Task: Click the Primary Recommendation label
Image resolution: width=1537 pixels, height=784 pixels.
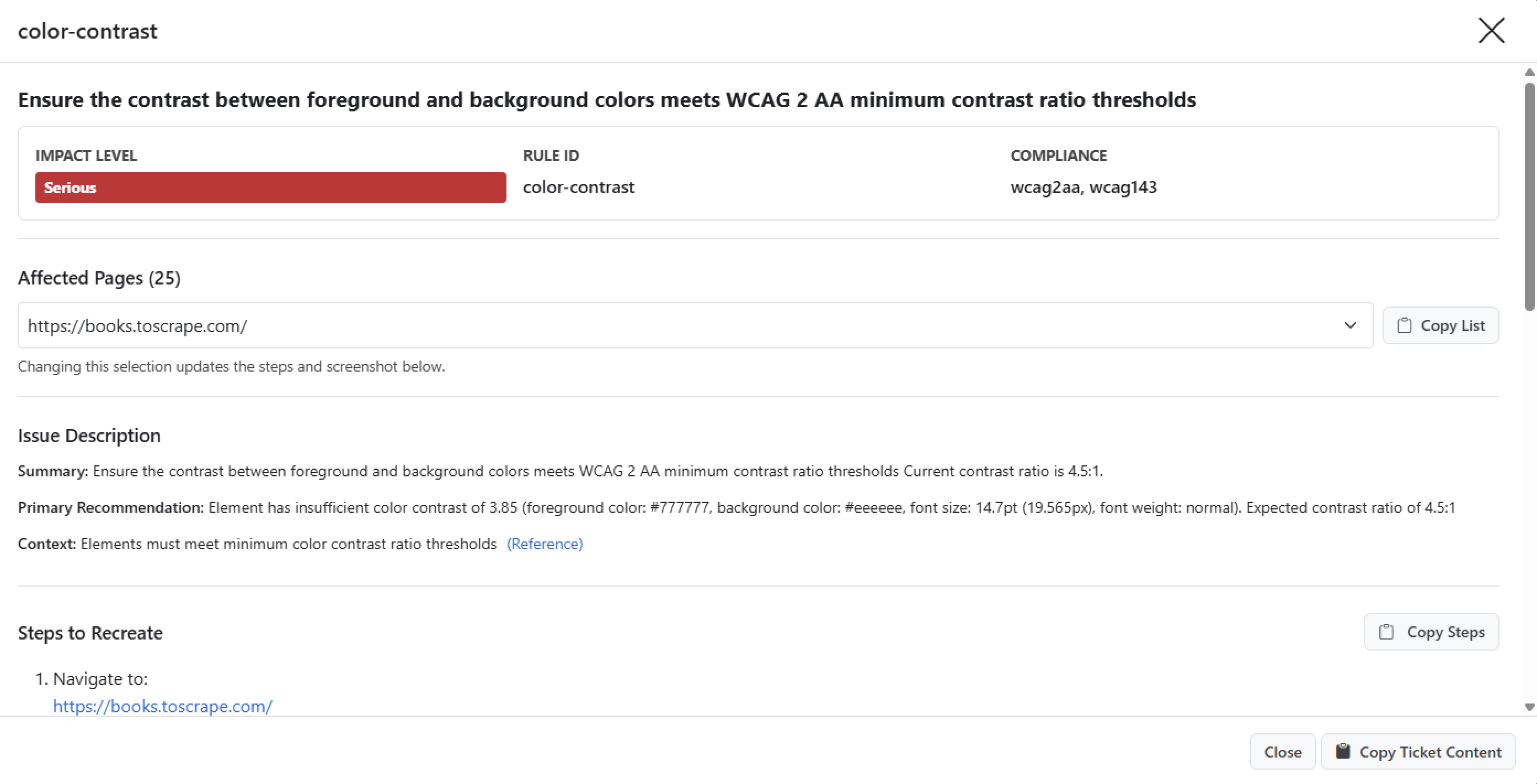Action: [110, 507]
